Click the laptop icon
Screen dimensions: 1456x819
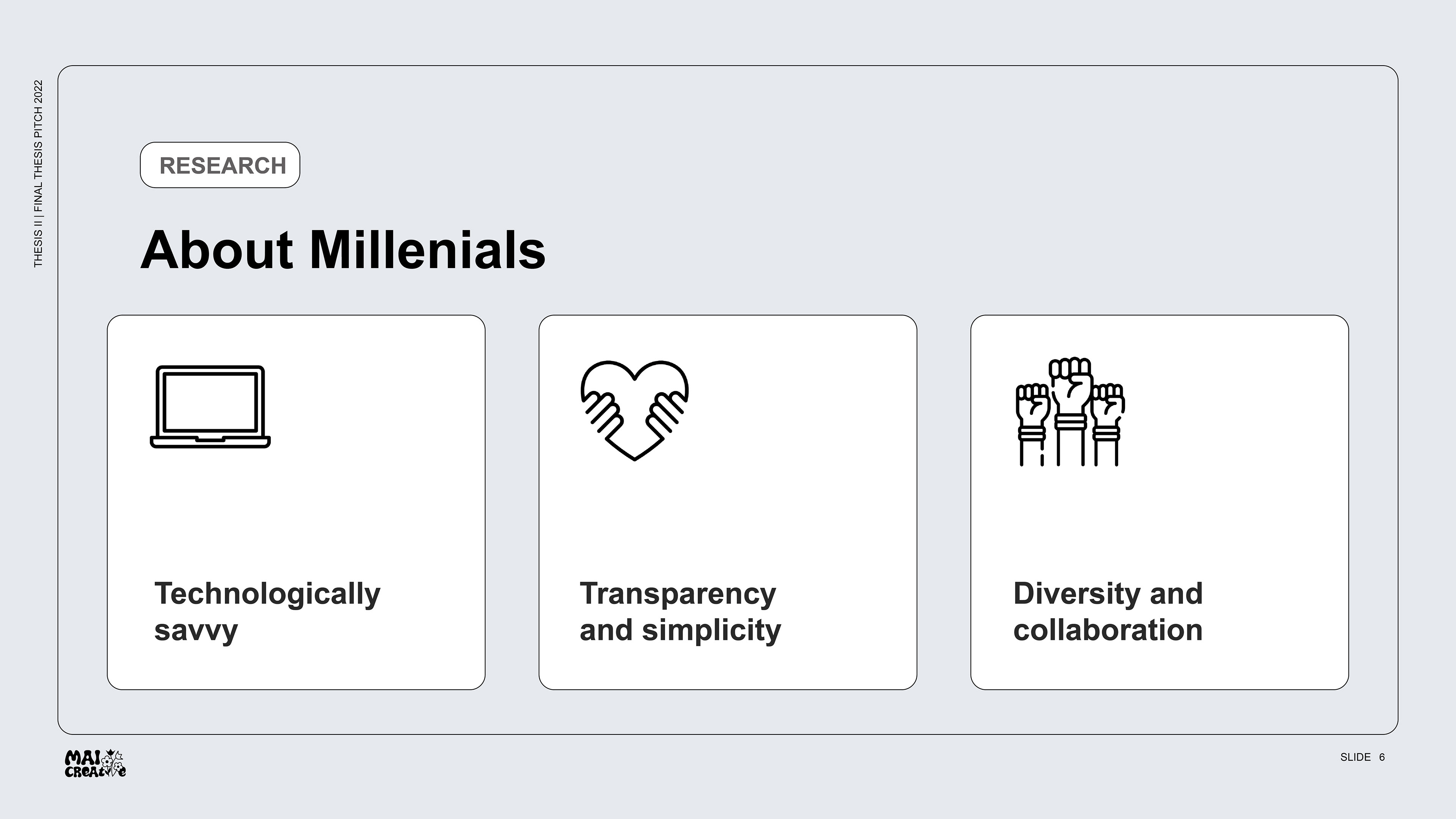[x=210, y=407]
